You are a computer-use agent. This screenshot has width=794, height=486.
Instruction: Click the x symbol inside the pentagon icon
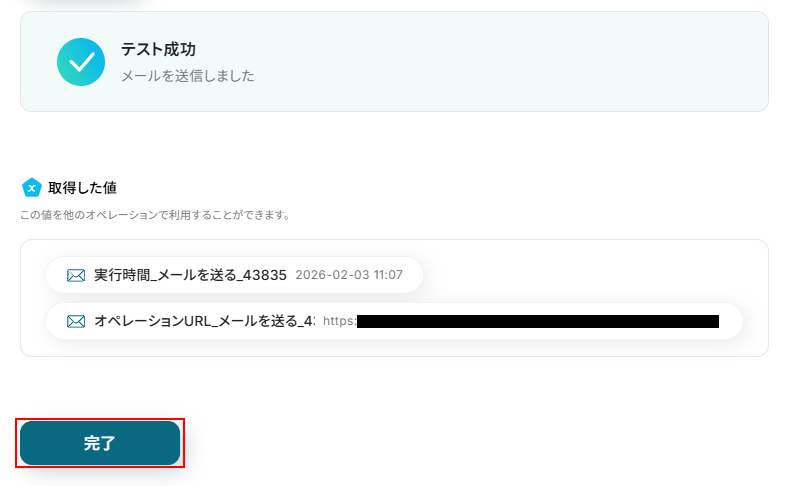tap(31, 189)
